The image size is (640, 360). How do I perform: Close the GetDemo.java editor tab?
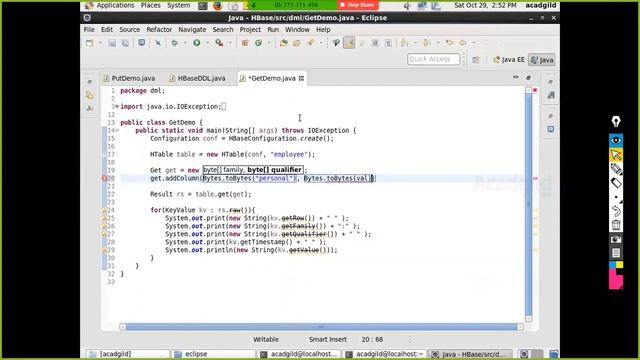click(x=301, y=78)
